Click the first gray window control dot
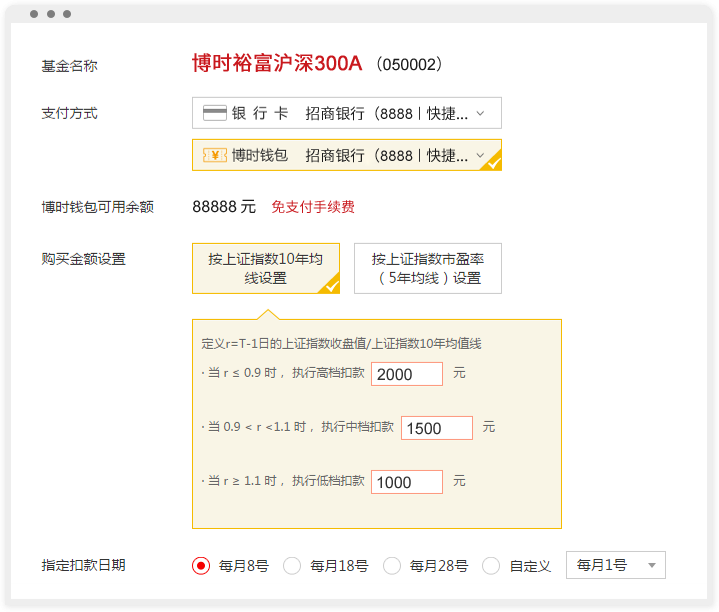 34,14
